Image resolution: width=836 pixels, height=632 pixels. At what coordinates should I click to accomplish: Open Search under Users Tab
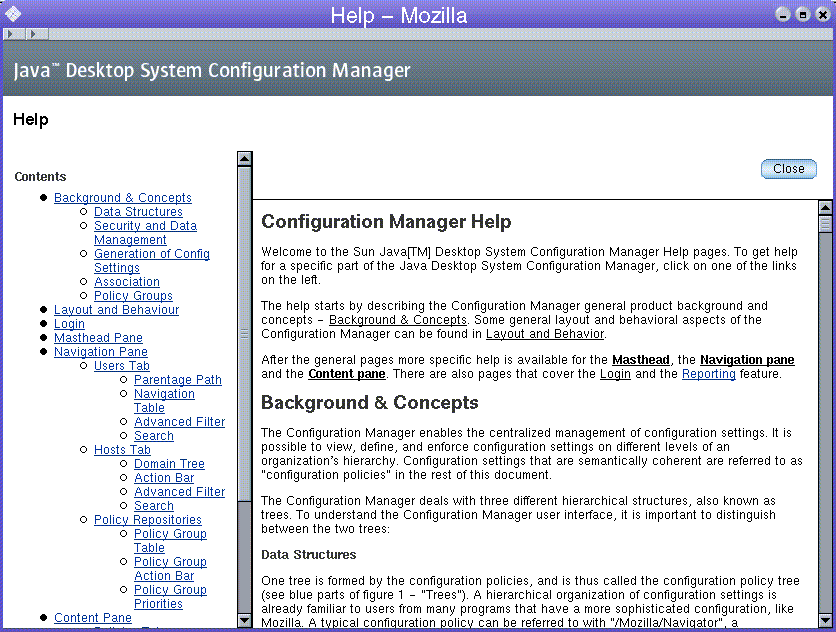coord(154,436)
